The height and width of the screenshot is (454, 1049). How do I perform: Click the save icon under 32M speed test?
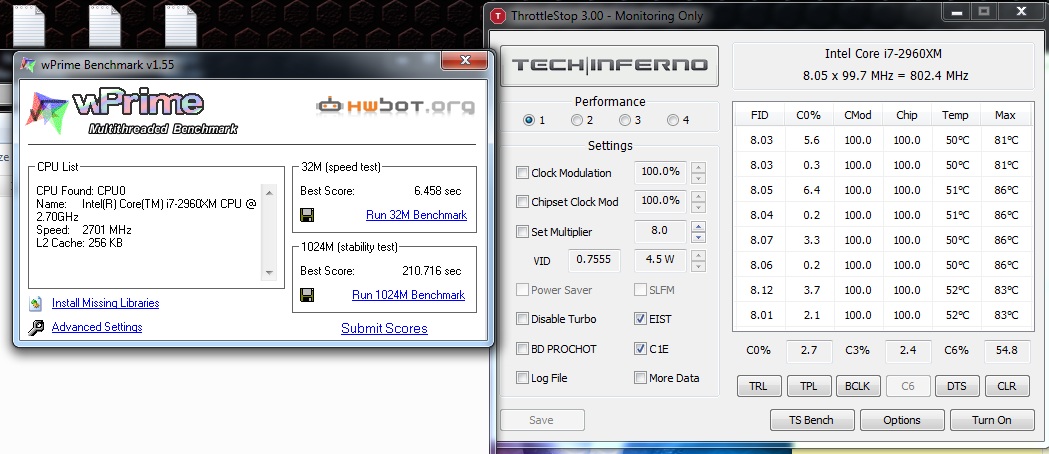point(308,215)
